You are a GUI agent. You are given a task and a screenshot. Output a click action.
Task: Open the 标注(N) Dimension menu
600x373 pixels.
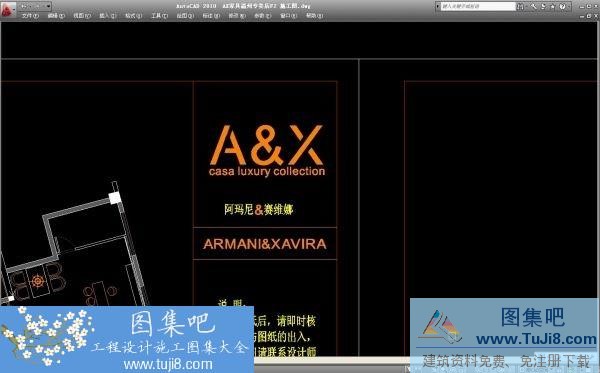[211, 16]
